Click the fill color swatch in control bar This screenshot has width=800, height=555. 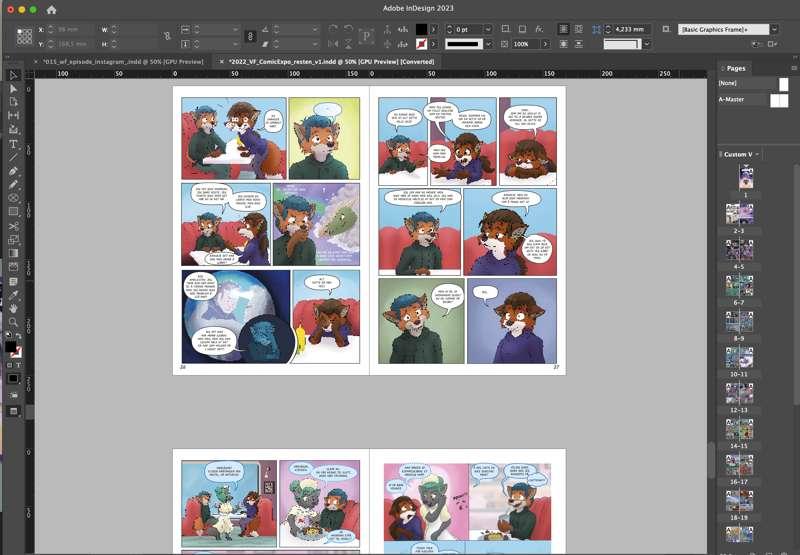[421, 29]
